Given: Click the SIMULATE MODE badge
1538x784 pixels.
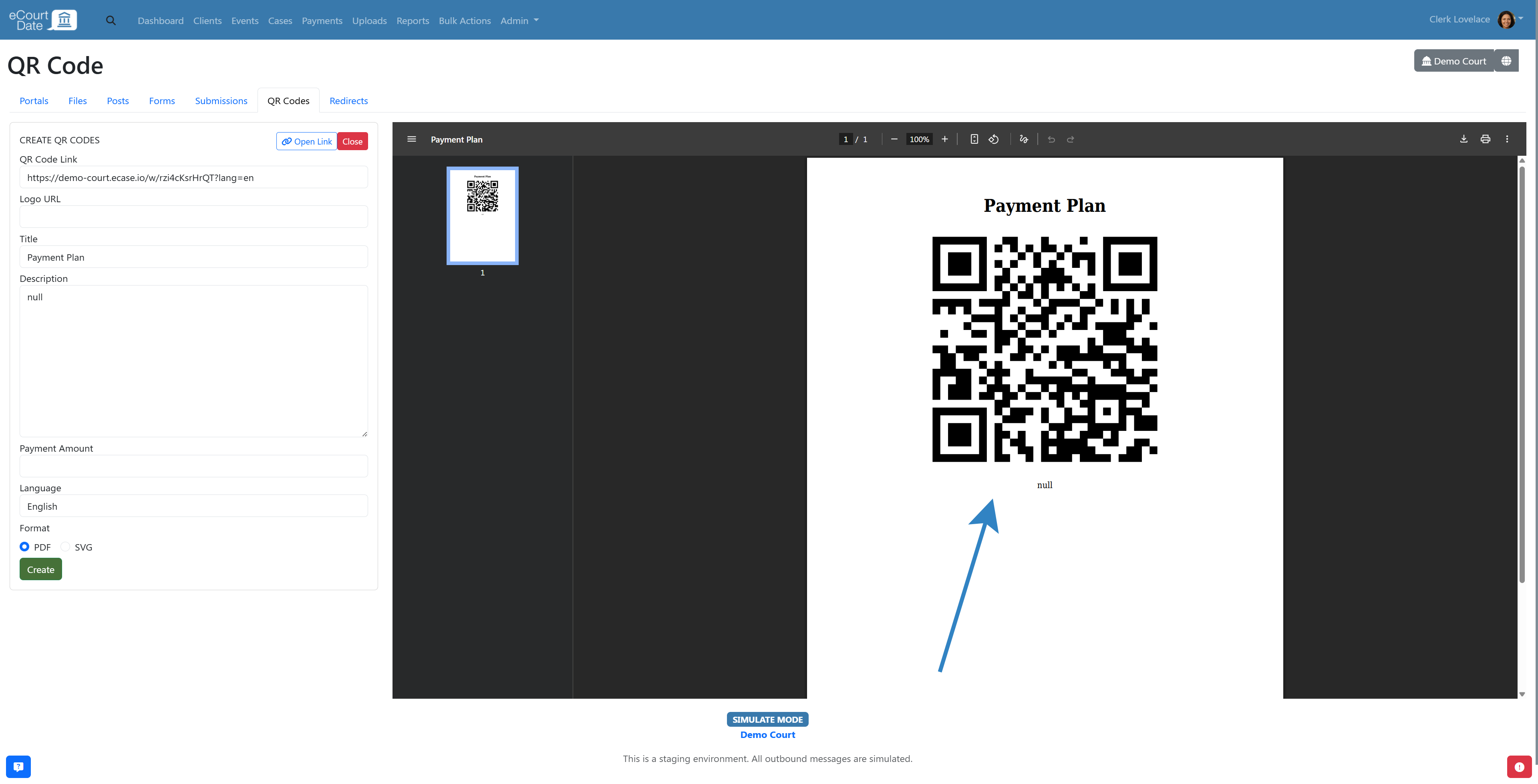Looking at the screenshot, I should click(x=768, y=720).
